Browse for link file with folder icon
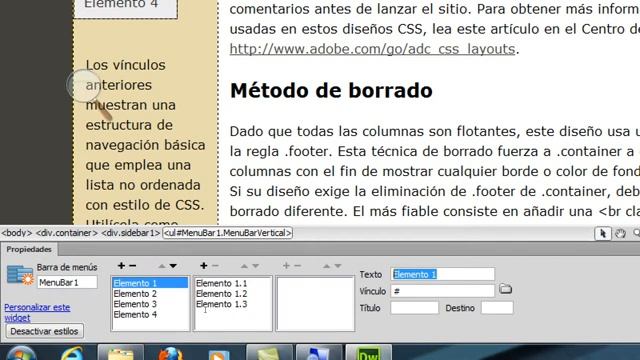The width and height of the screenshot is (640, 360). (x=505, y=289)
